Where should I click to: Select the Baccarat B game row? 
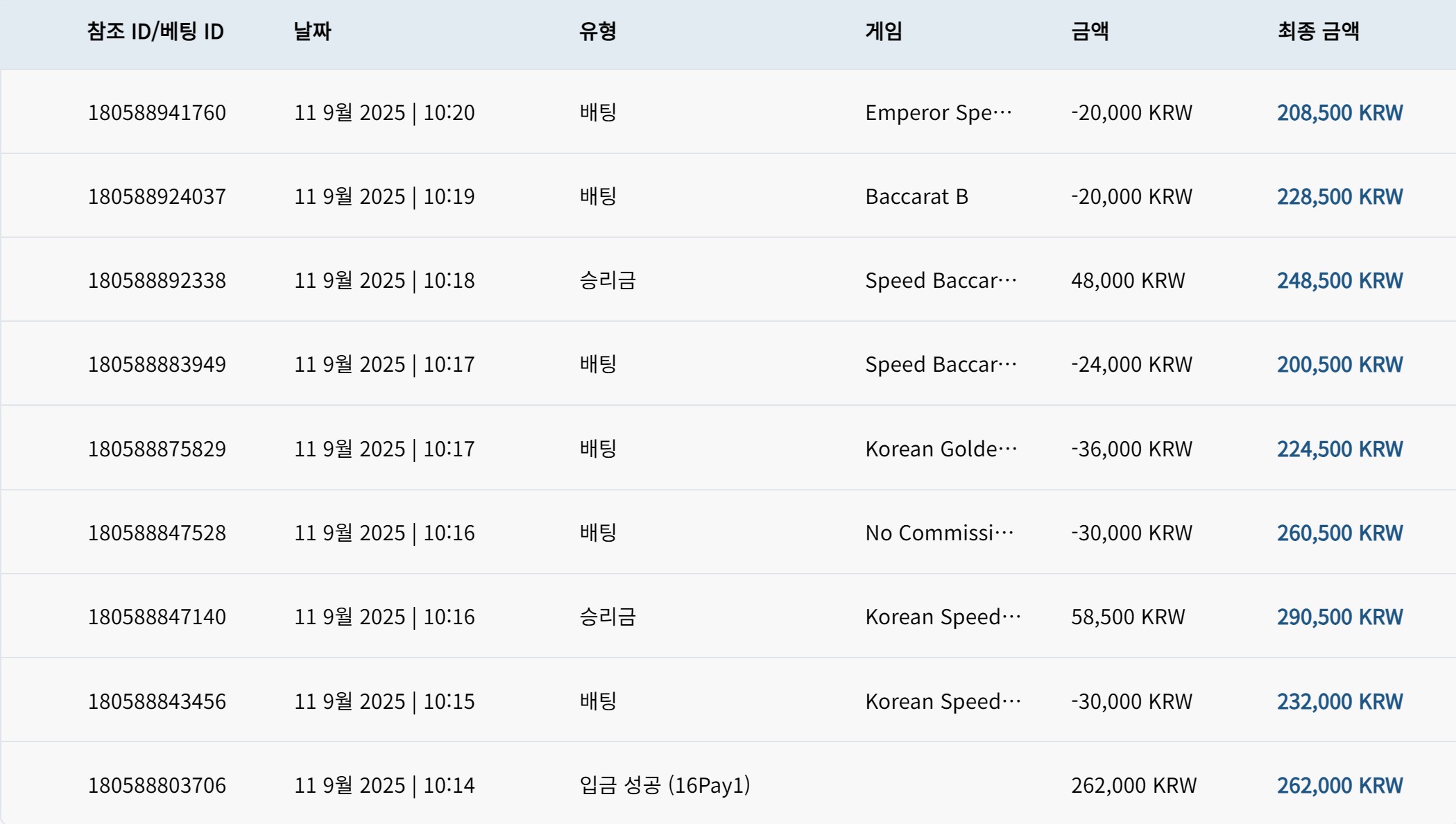click(x=728, y=196)
